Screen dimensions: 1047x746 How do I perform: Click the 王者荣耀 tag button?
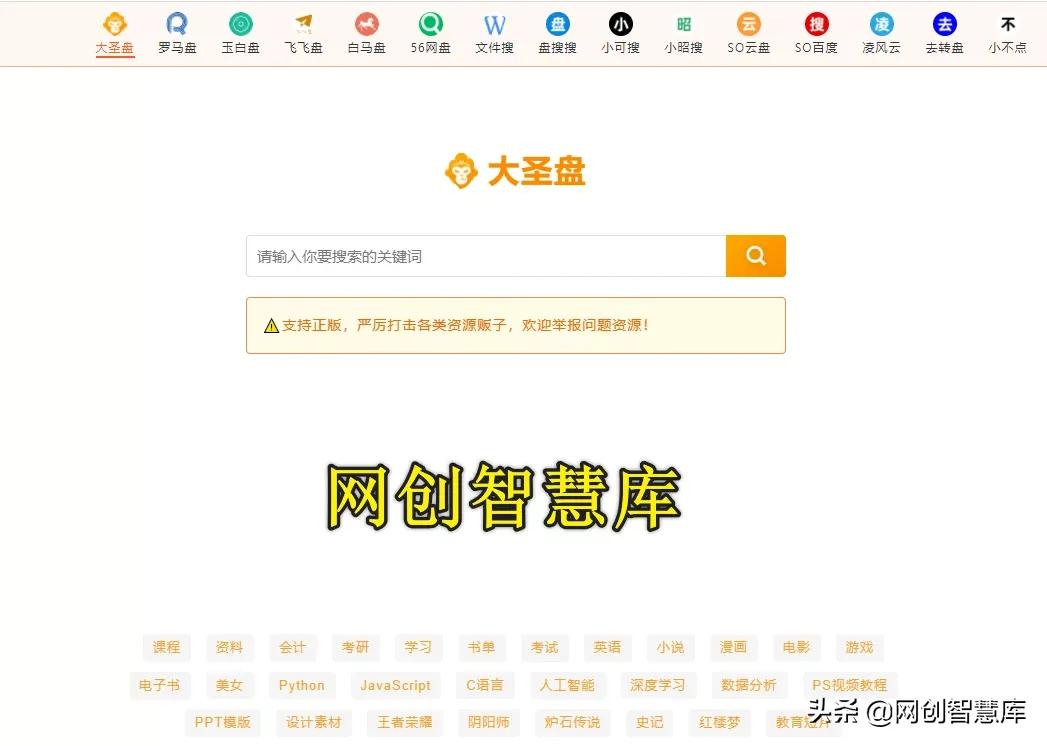click(x=405, y=722)
